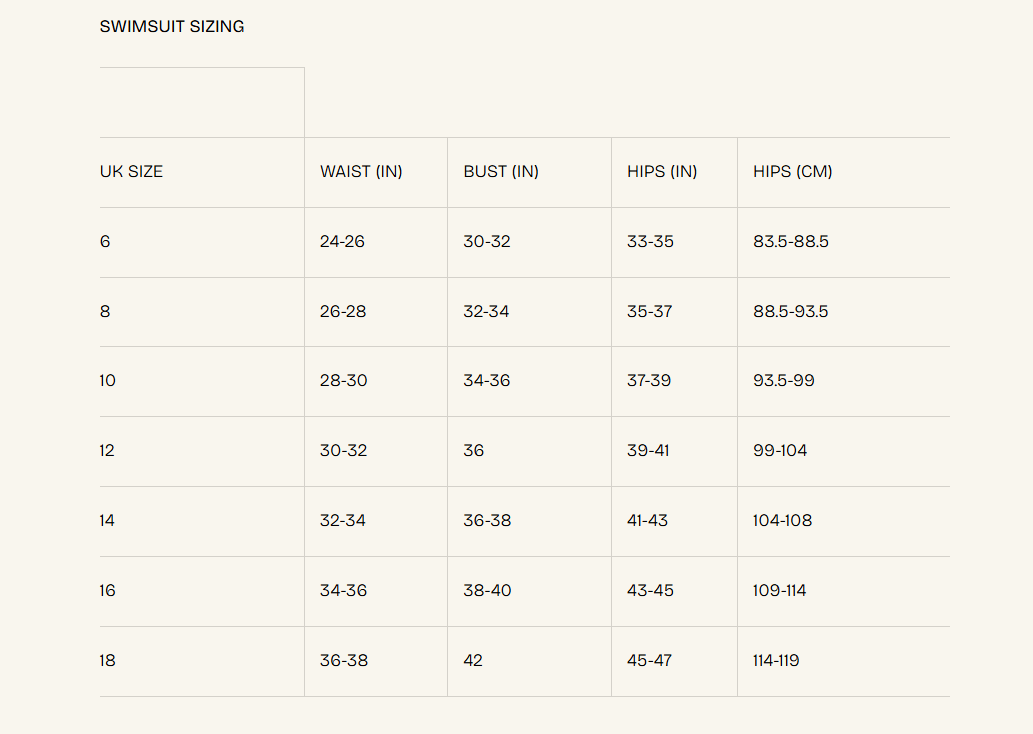
Task: Select the UK size 16 cell
Action: coord(107,590)
